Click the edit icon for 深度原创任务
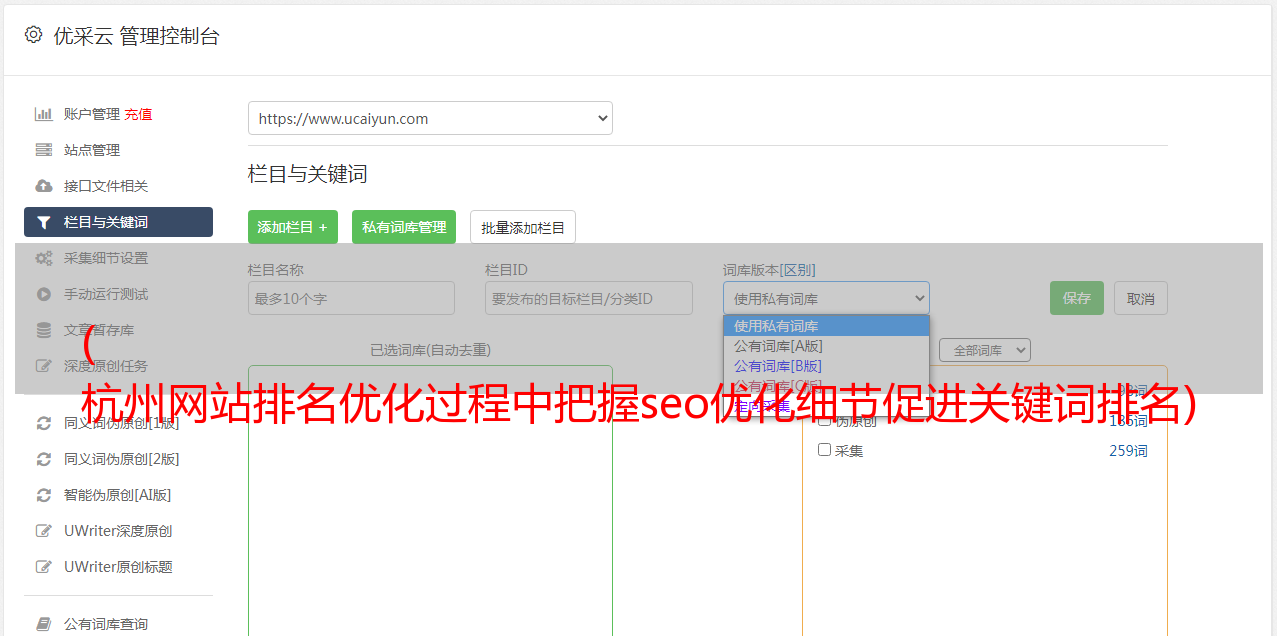Screen dimensions: 1277x636 tap(43, 366)
